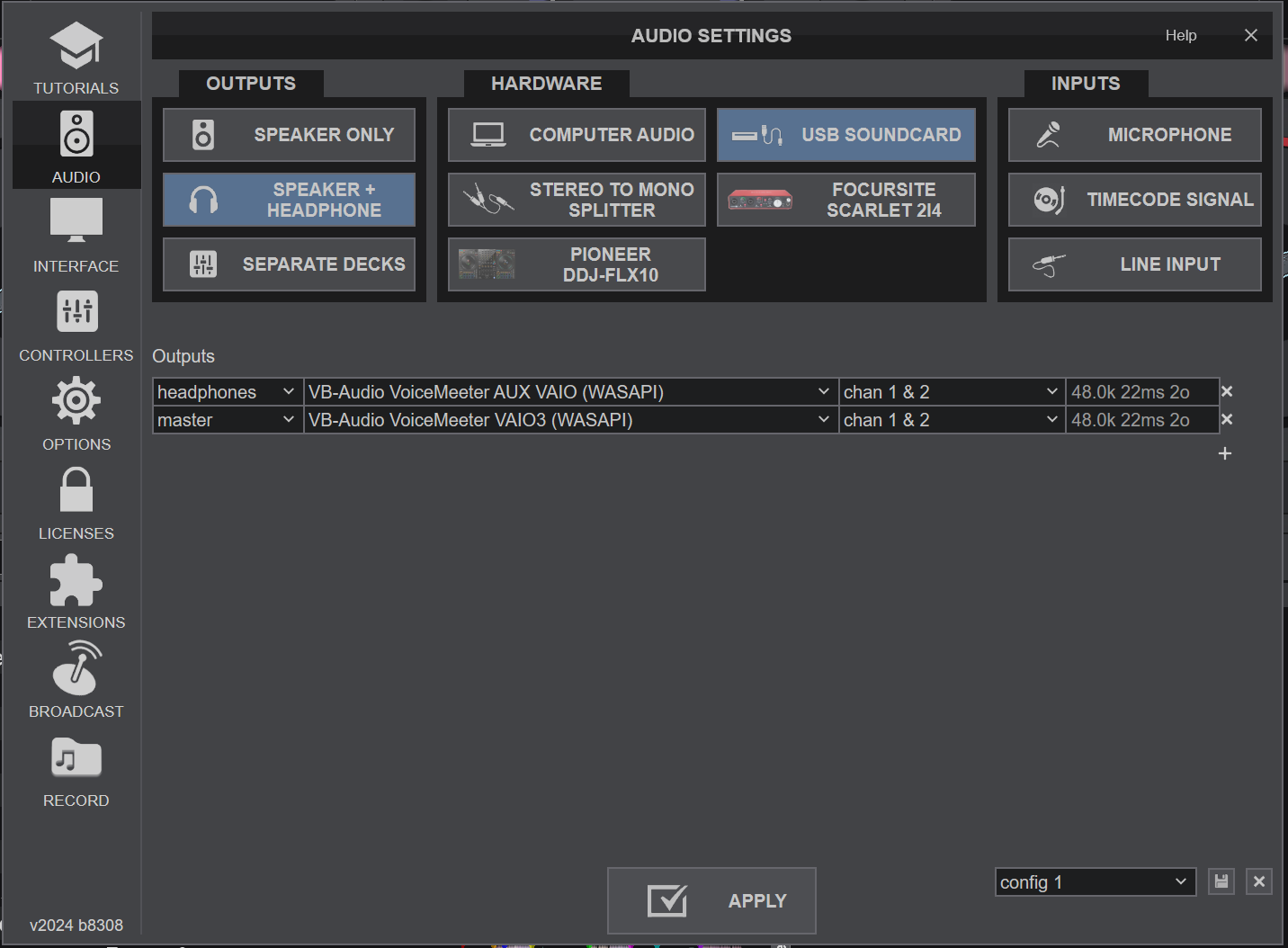Open the Interface settings section
Image resolution: width=1288 pixels, height=948 pixels.
tap(76, 235)
